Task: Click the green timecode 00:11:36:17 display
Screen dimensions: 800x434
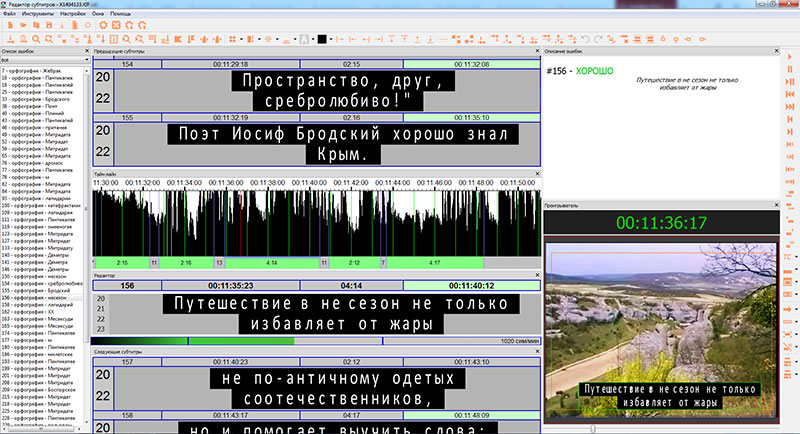Action: (x=661, y=223)
